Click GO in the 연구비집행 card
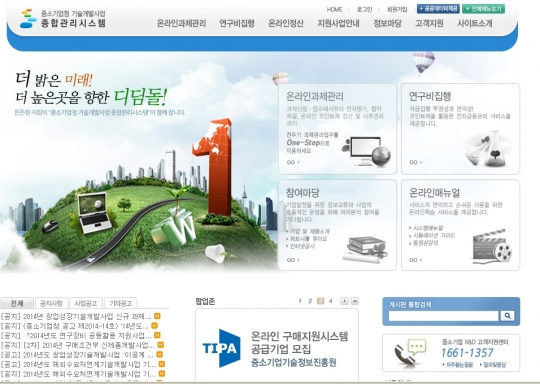The width and height of the screenshot is (540, 384). (416, 162)
